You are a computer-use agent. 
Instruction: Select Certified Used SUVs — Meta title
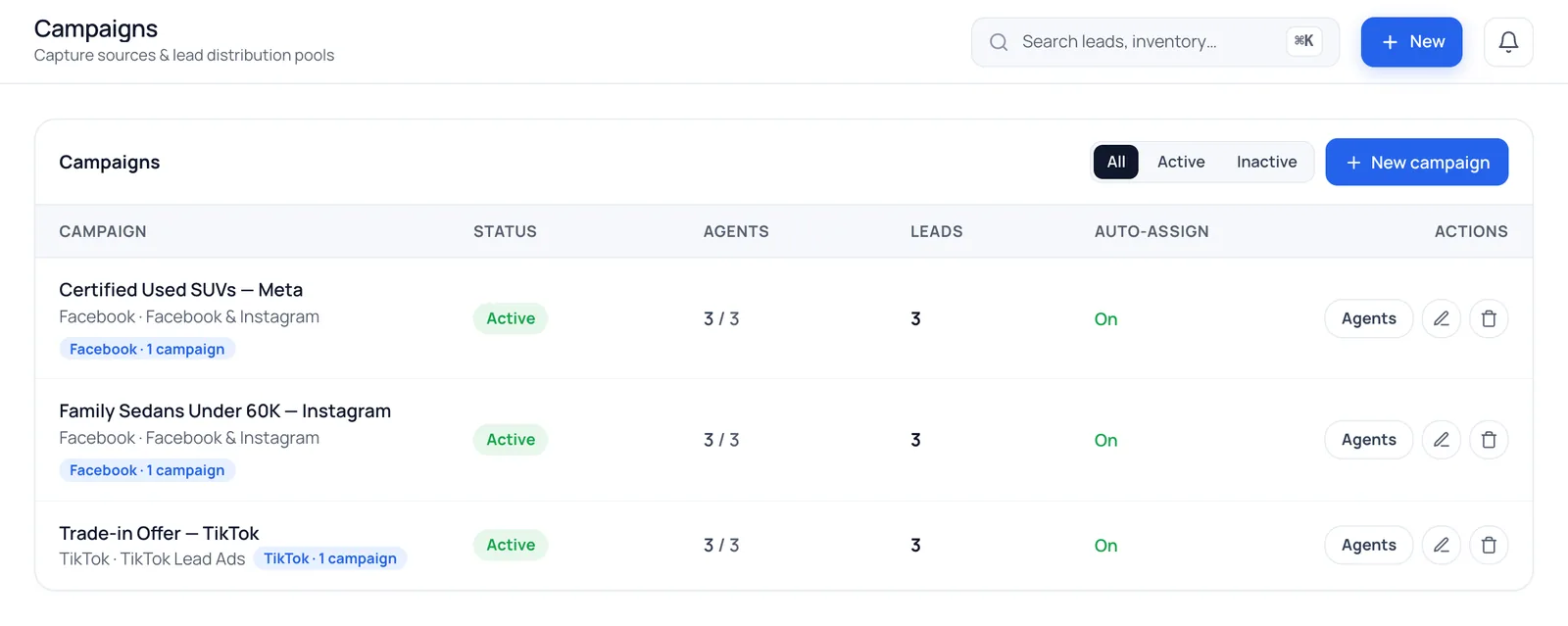(180, 290)
